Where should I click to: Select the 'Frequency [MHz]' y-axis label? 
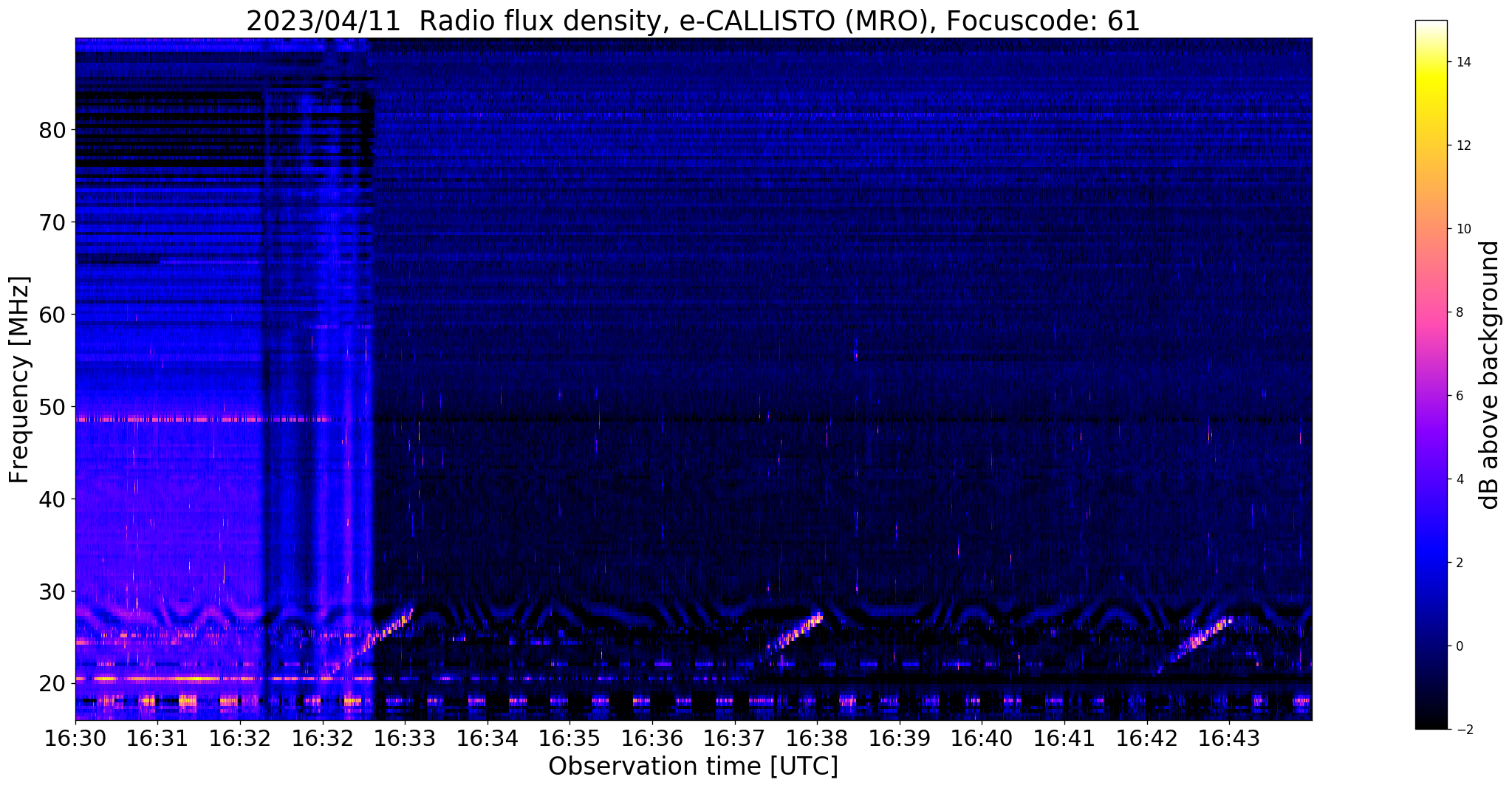pos(20,380)
